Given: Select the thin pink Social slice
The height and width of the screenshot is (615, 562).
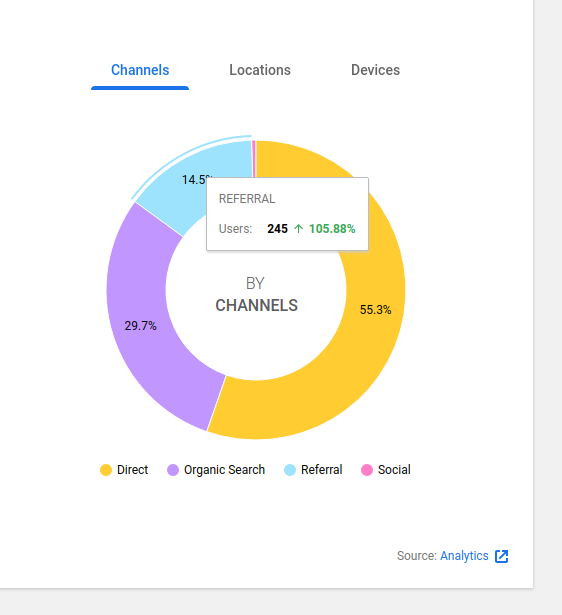Looking at the screenshot, I should pyautogui.click(x=254, y=159).
